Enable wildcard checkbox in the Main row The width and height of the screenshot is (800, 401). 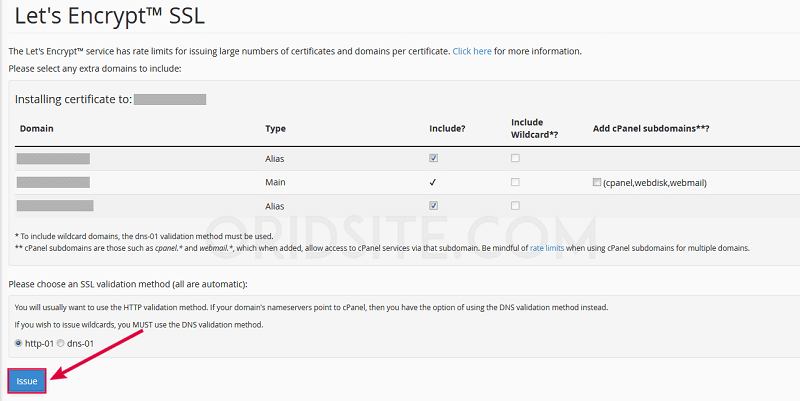click(515, 182)
